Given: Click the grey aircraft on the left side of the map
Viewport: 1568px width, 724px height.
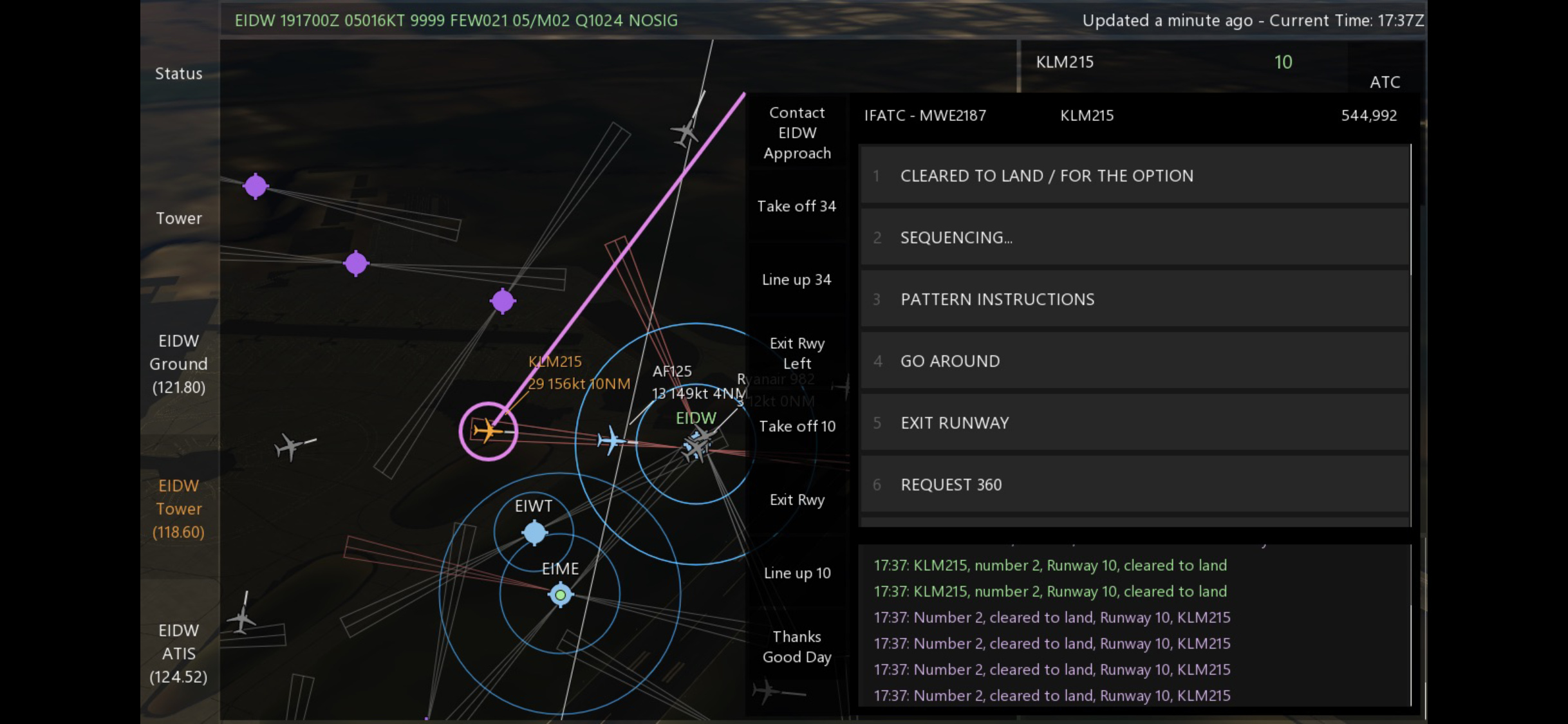Looking at the screenshot, I should (x=290, y=445).
